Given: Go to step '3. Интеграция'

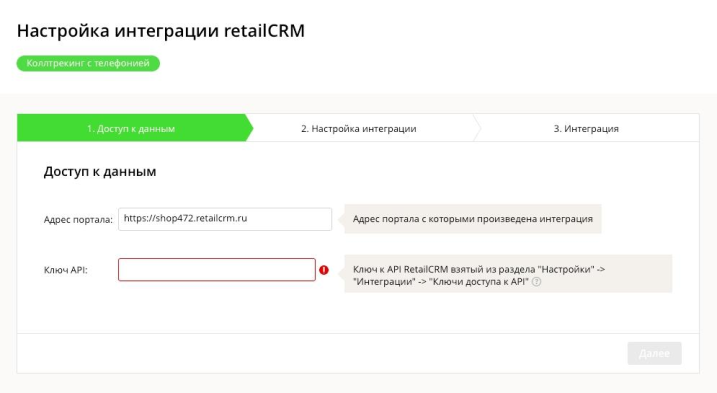Looking at the screenshot, I should pos(586,129).
